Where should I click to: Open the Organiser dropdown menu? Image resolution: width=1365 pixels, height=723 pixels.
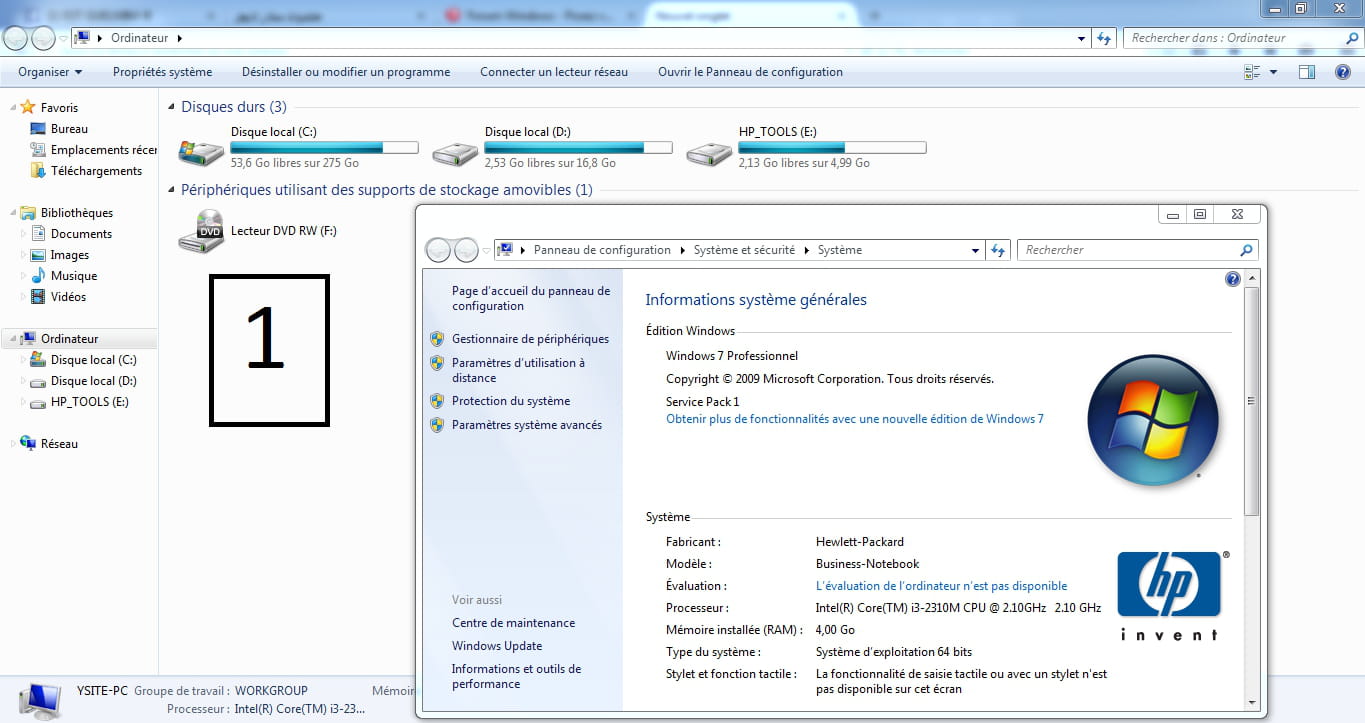pyautogui.click(x=50, y=72)
